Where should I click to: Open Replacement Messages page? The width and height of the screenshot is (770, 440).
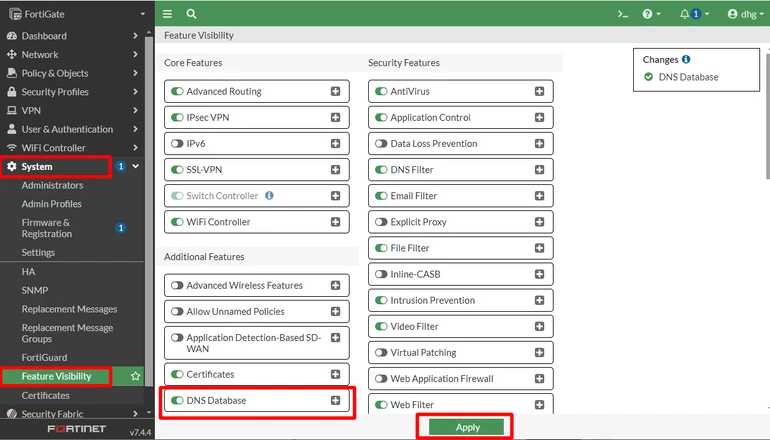[x=69, y=309]
